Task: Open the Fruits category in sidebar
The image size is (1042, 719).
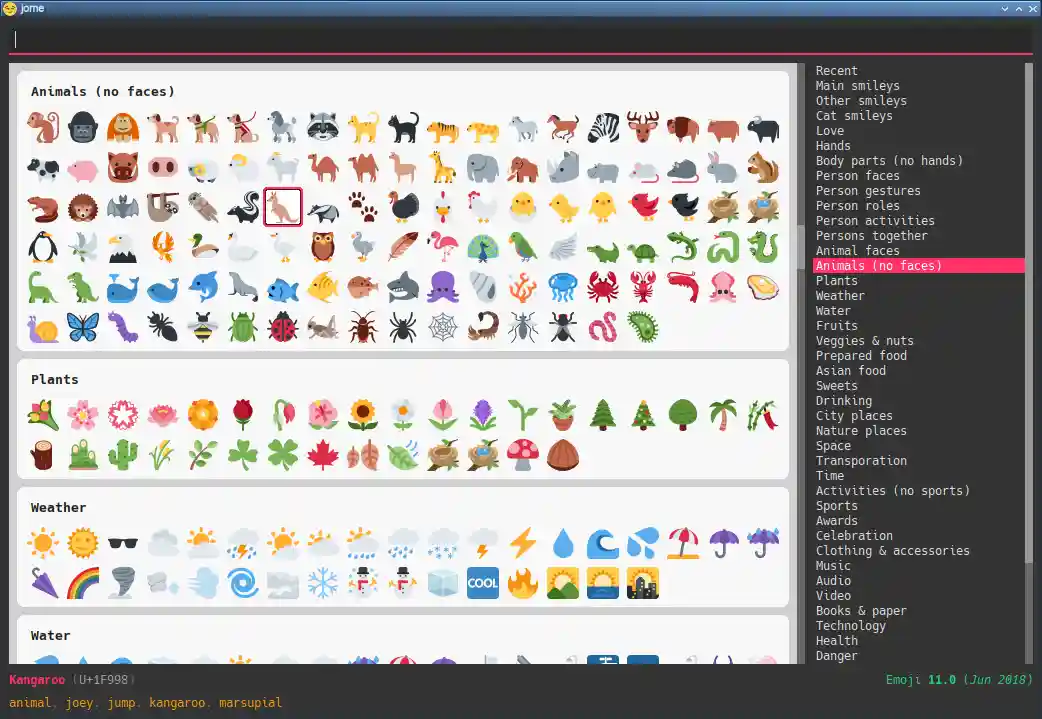Action: click(x=836, y=326)
